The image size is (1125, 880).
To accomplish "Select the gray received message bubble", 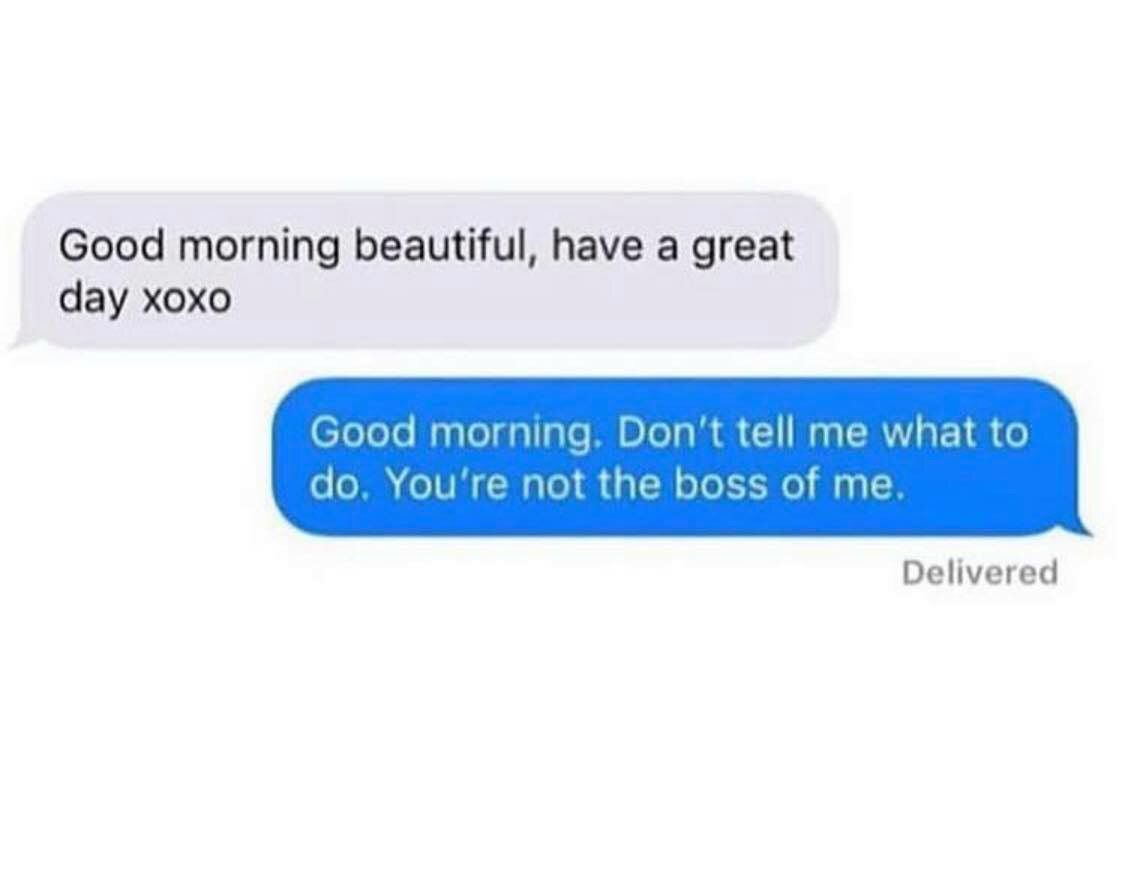I will click(x=425, y=271).
